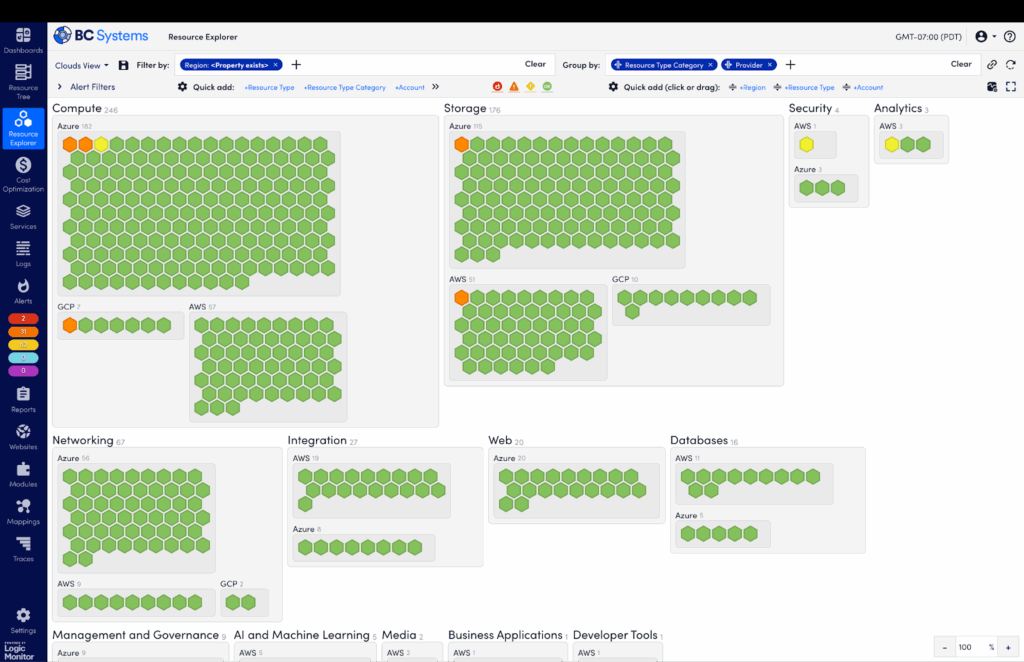Open Resource Tree in the sidebar
The image size is (1024, 662).
click(x=23, y=78)
